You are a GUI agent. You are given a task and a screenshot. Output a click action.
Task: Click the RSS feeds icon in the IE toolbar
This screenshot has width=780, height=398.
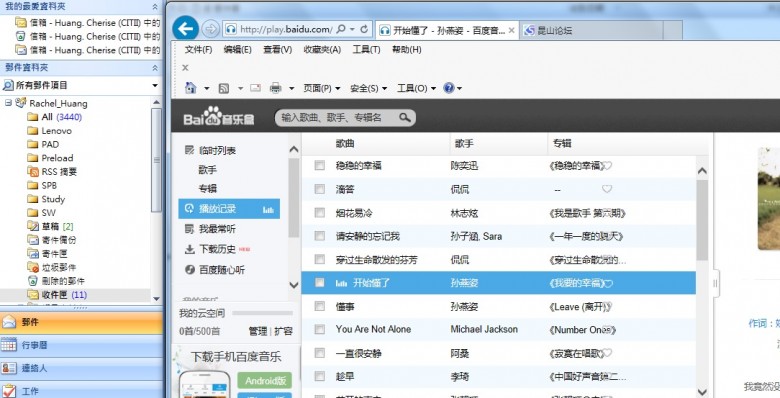coord(224,89)
